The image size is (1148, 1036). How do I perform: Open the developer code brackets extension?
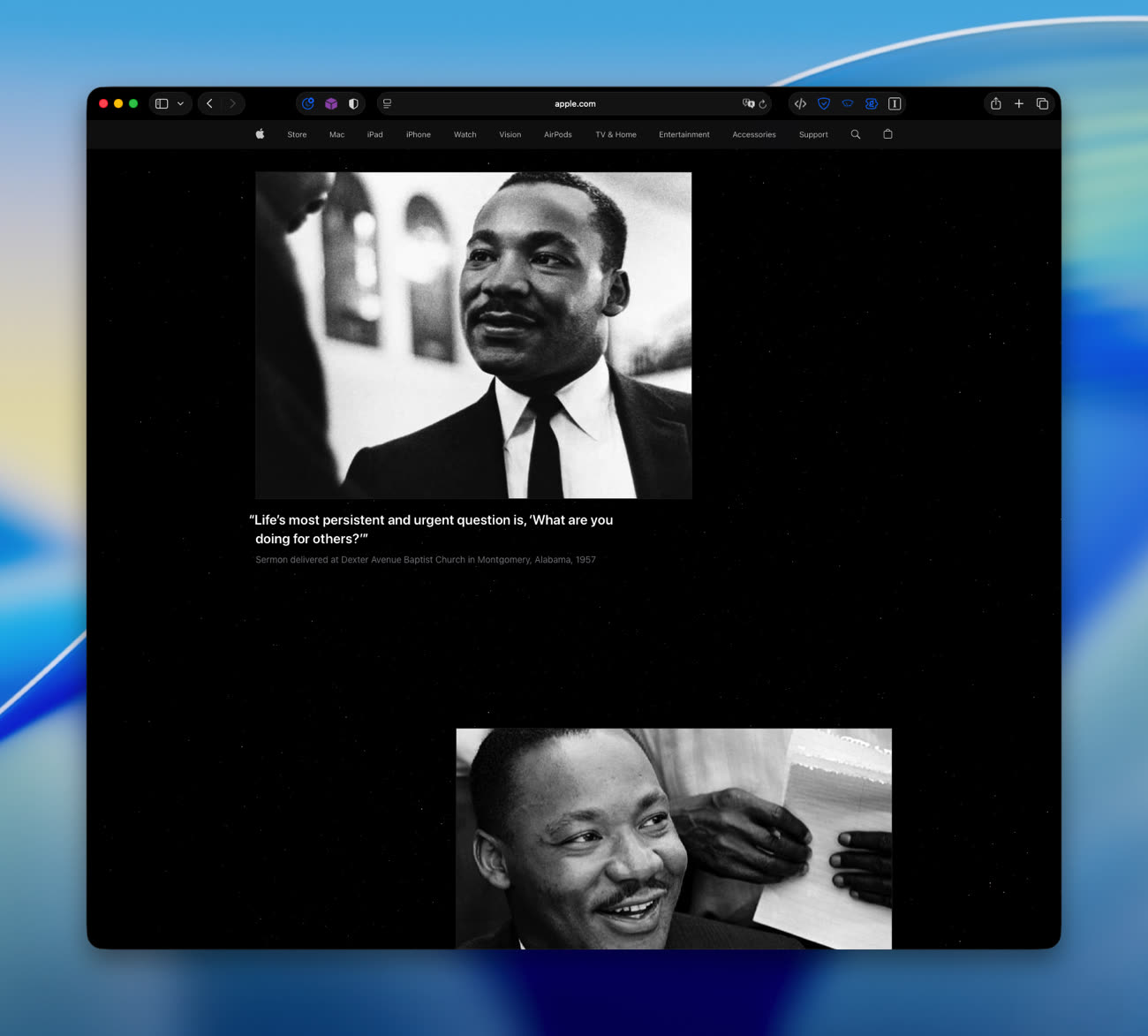point(800,103)
